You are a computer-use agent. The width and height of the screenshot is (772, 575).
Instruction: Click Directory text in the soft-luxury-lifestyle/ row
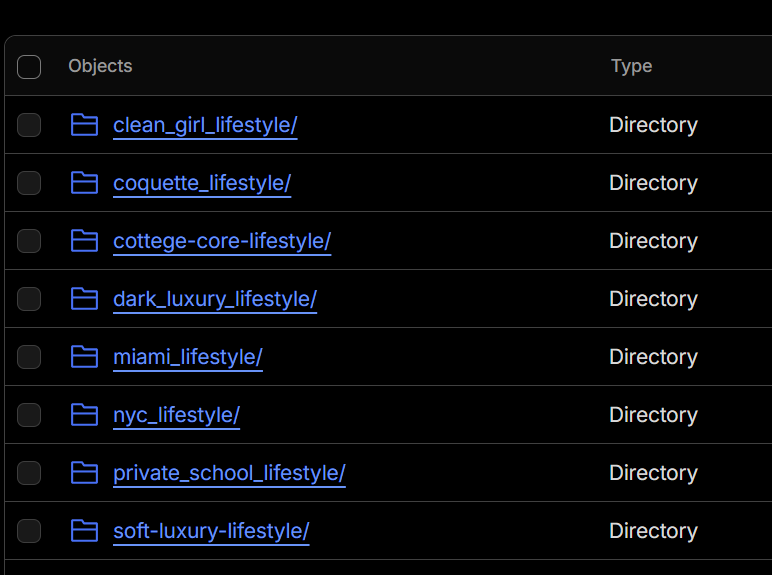click(653, 531)
